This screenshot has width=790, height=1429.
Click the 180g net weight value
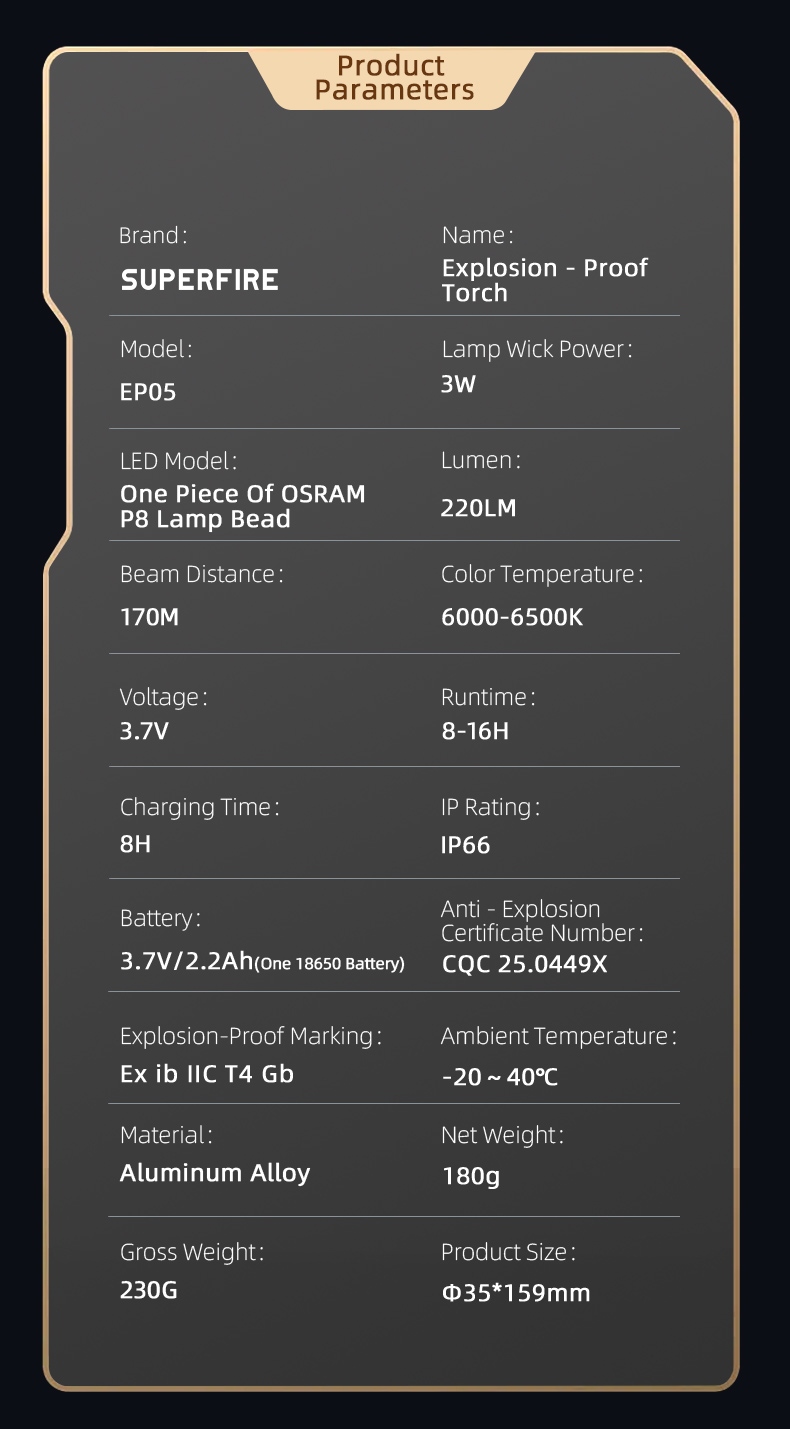point(471,1176)
